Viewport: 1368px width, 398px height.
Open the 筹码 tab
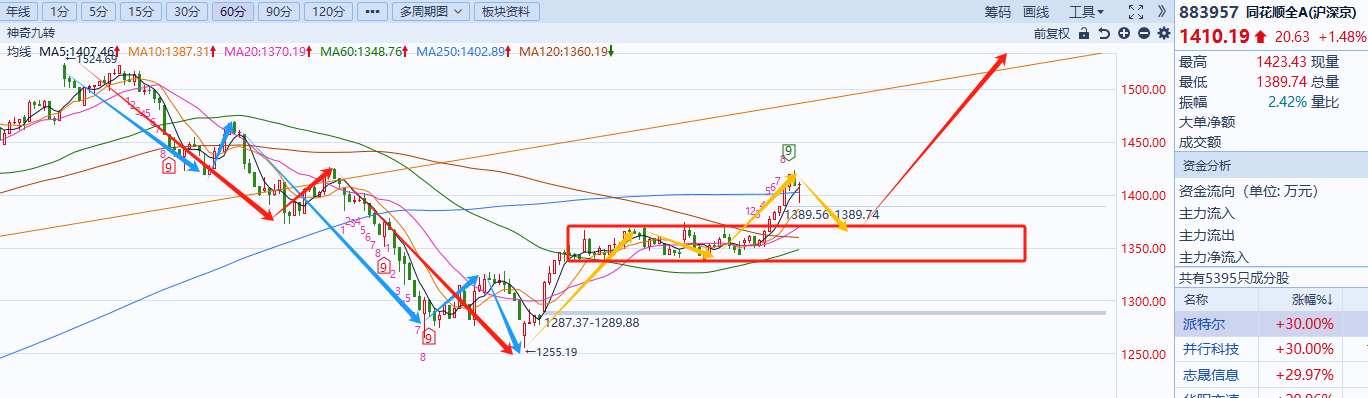pos(998,12)
